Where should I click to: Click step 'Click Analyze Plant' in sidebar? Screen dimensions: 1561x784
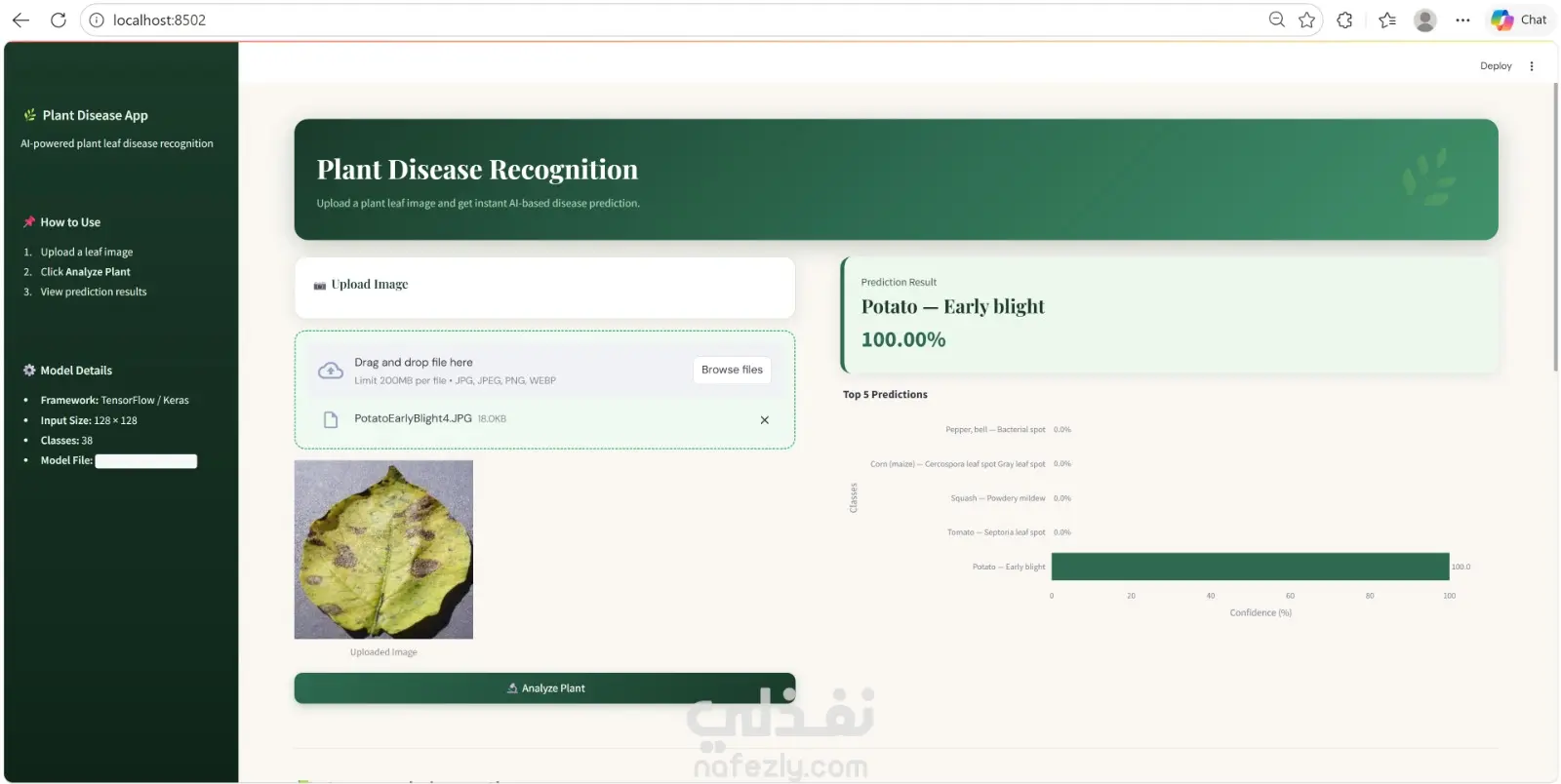tap(85, 272)
